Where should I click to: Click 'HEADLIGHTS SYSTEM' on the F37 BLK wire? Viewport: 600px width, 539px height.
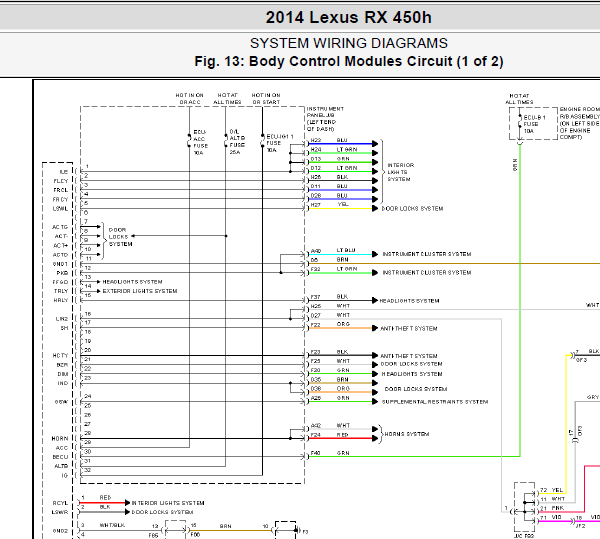tap(409, 301)
